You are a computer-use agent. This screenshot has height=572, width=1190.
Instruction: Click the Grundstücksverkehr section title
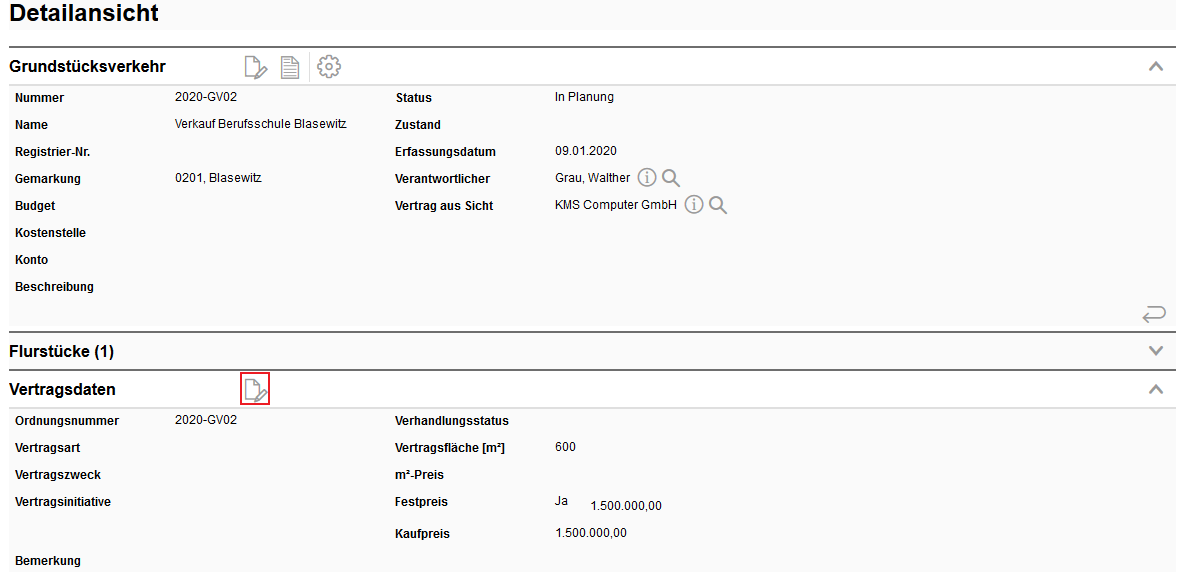[87, 67]
